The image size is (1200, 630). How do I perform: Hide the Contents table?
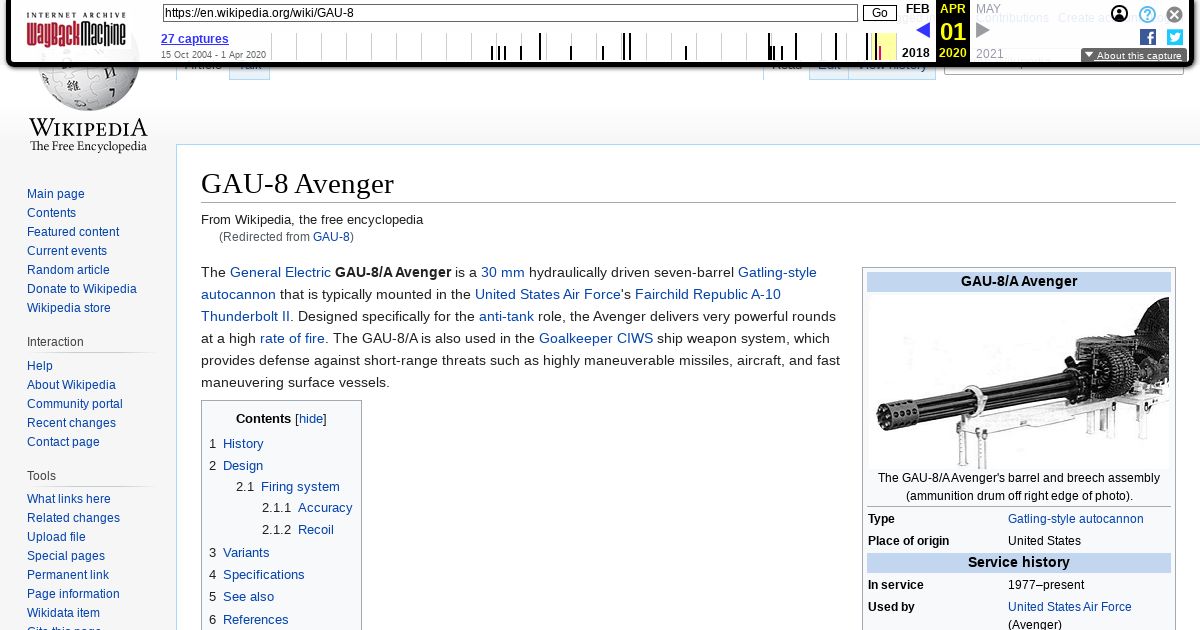(x=311, y=419)
